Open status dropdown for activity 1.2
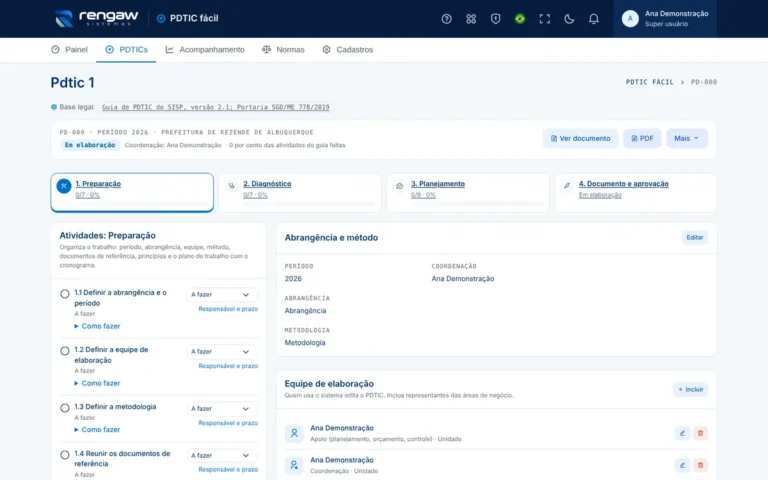Image resolution: width=768 pixels, height=480 pixels. tap(222, 352)
